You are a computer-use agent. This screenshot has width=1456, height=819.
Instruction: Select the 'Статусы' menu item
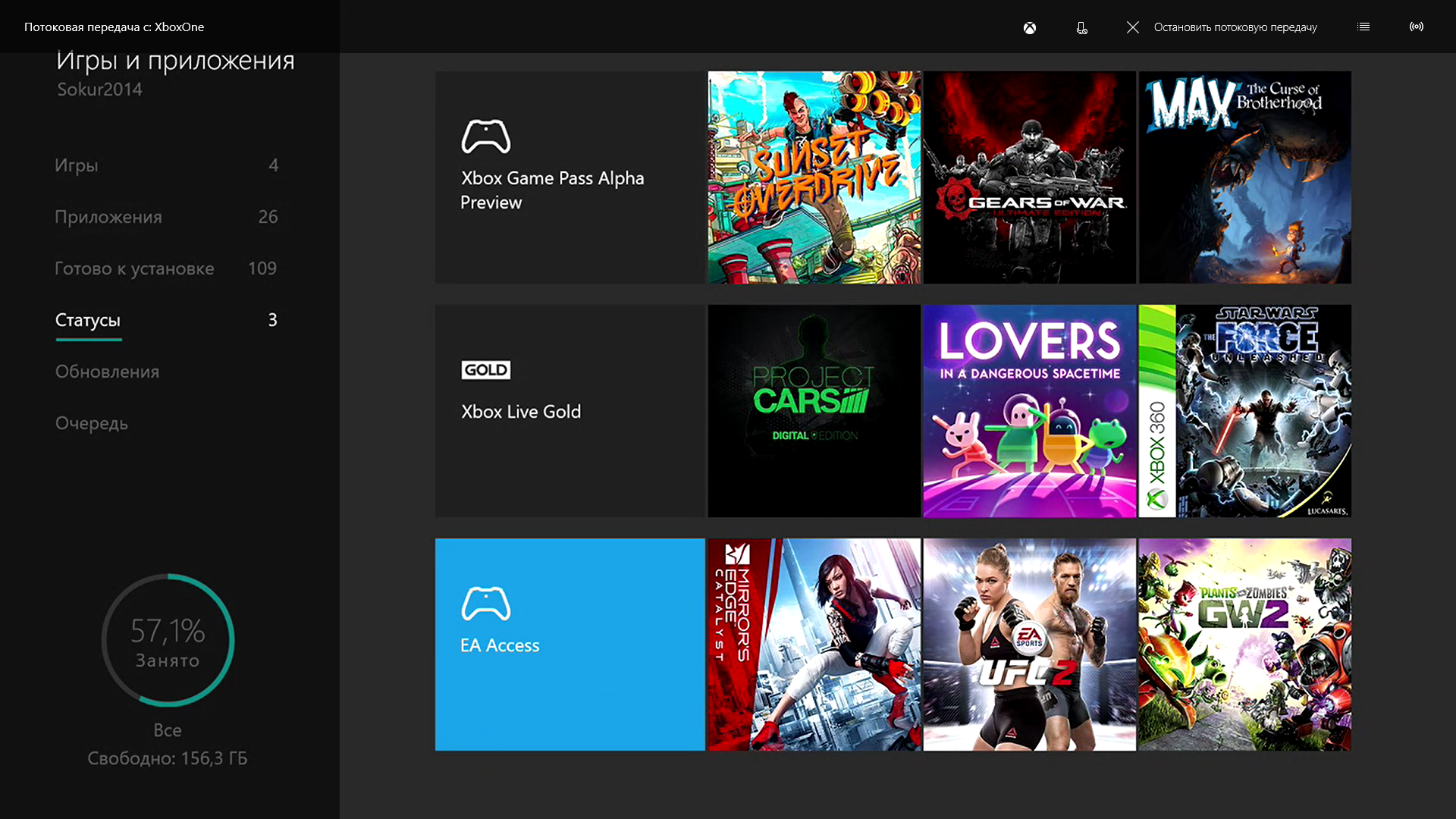166,320
